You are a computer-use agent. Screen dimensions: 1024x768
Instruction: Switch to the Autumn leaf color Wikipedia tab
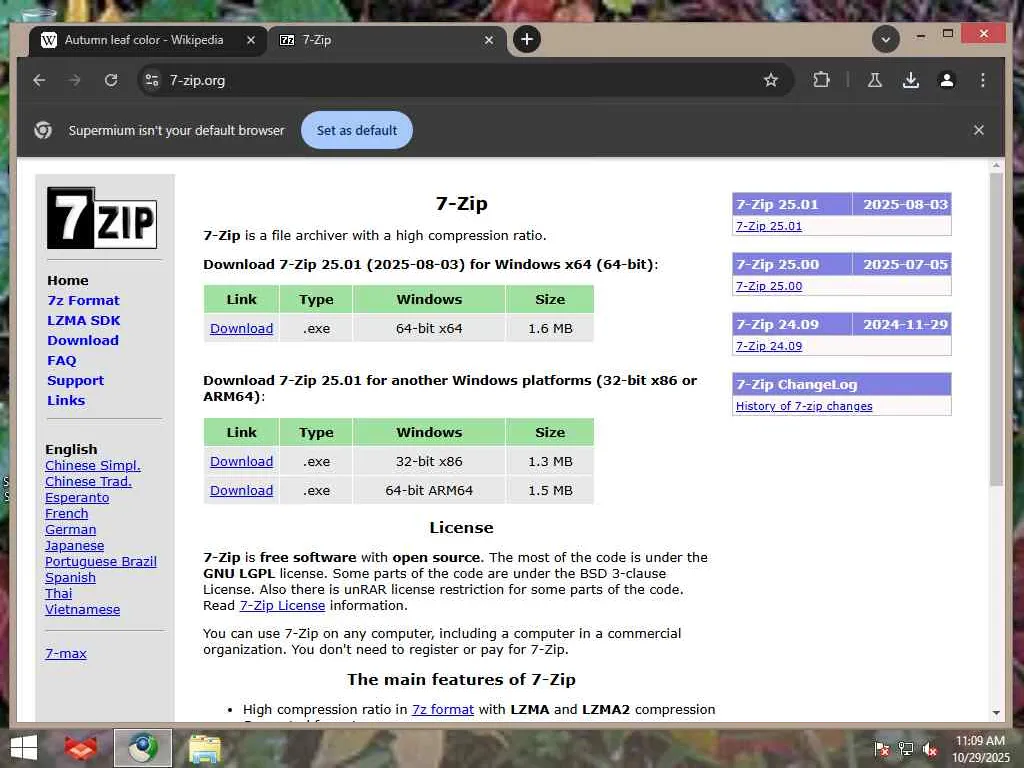[147, 40]
